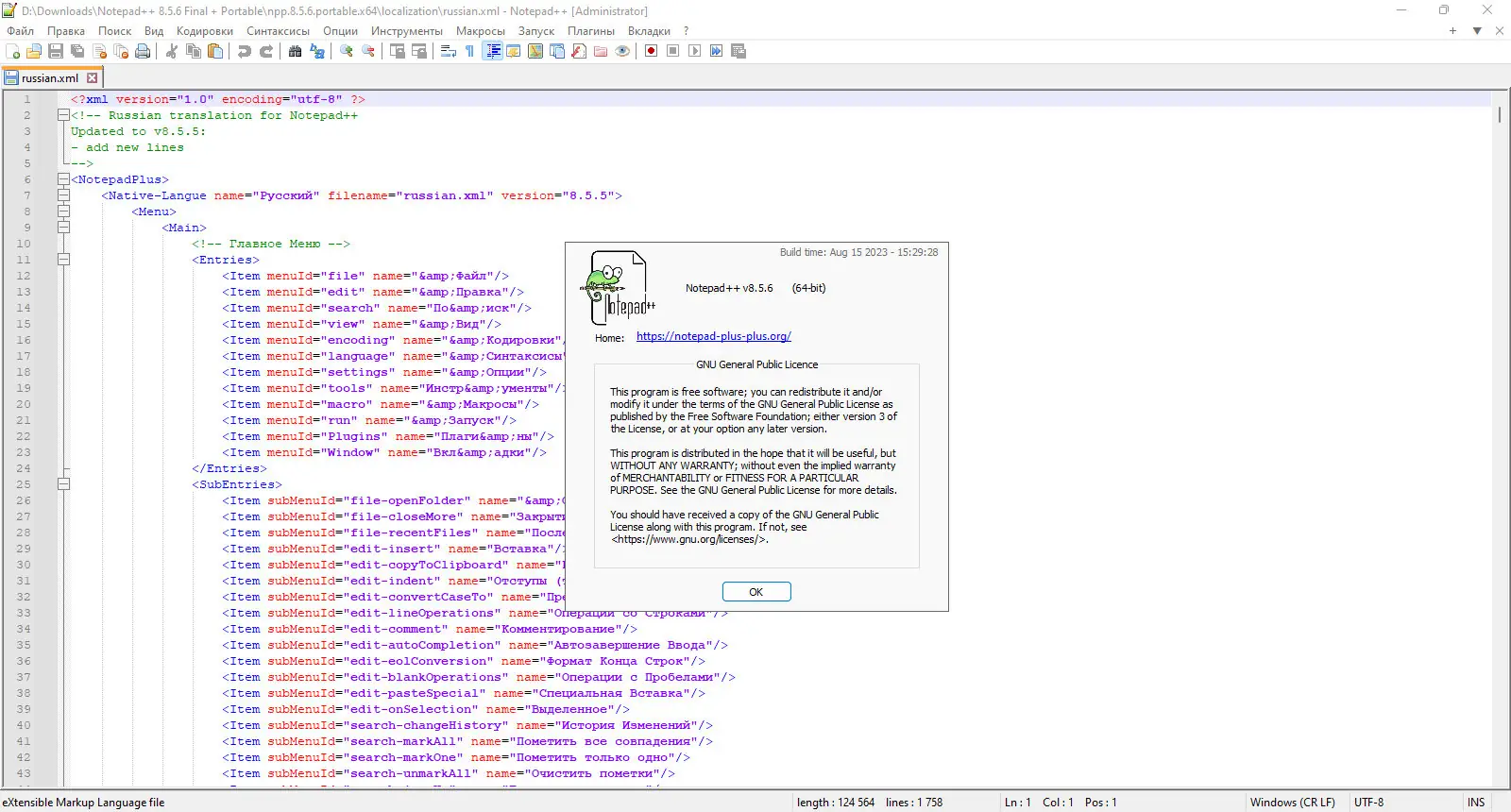
Task: Run macro multiple times icon
Action: click(717, 51)
